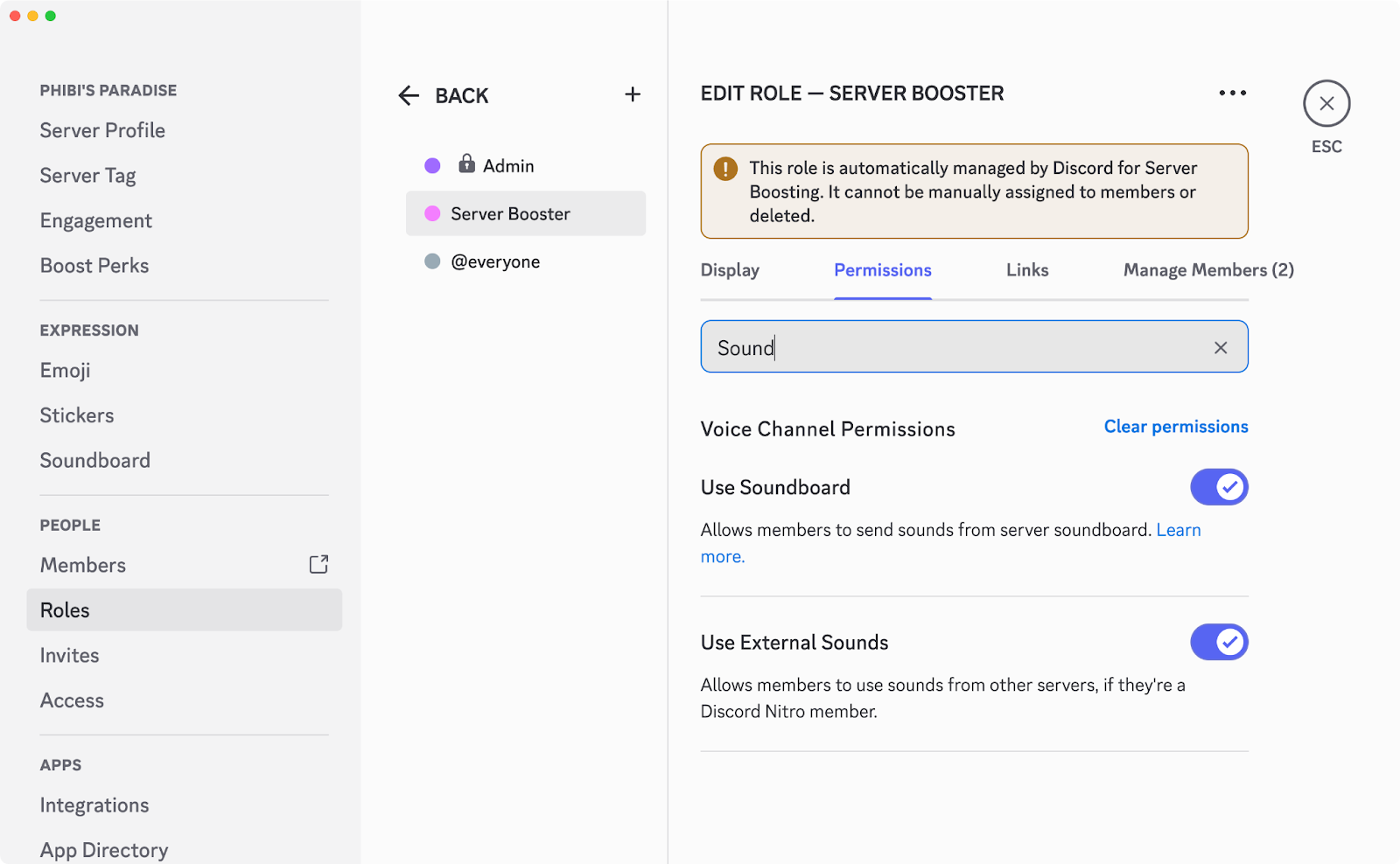Toggle off Use Soundboard permission
The image size is (1400, 864).
[1219, 487]
